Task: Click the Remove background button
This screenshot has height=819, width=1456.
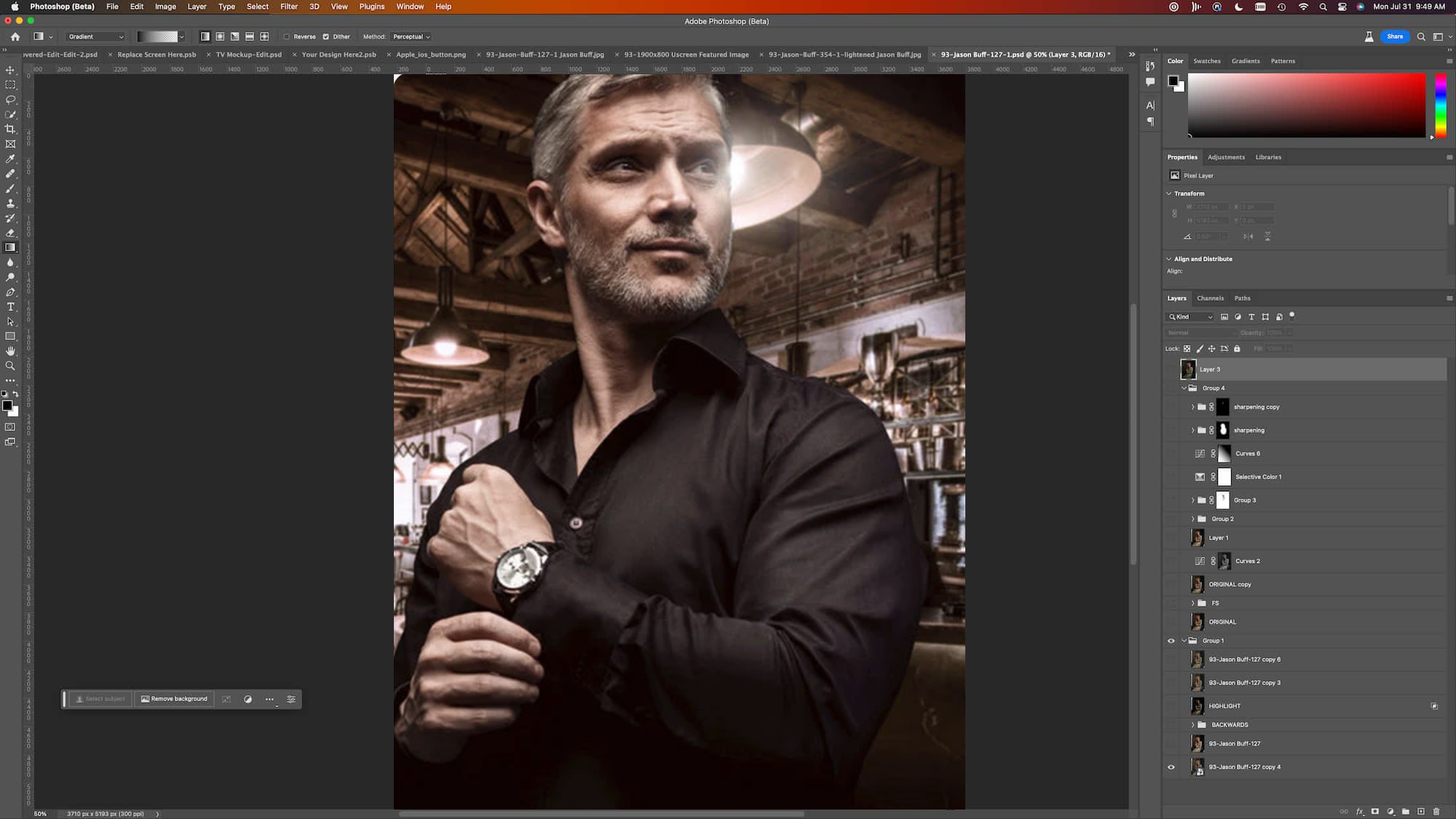Action: pyautogui.click(x=174, y=699)
